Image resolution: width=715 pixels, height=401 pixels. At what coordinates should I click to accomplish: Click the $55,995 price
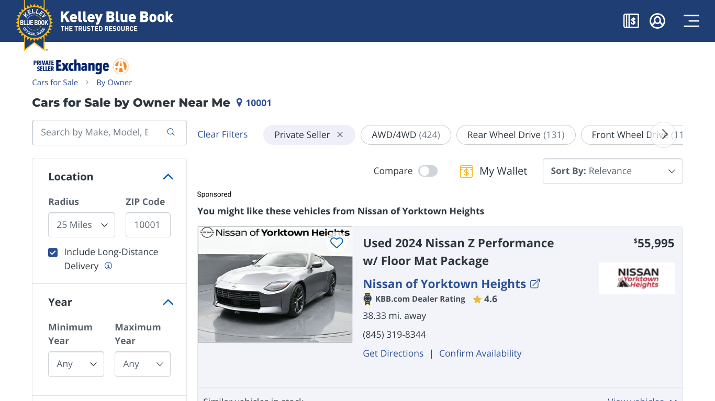(654, 243)
